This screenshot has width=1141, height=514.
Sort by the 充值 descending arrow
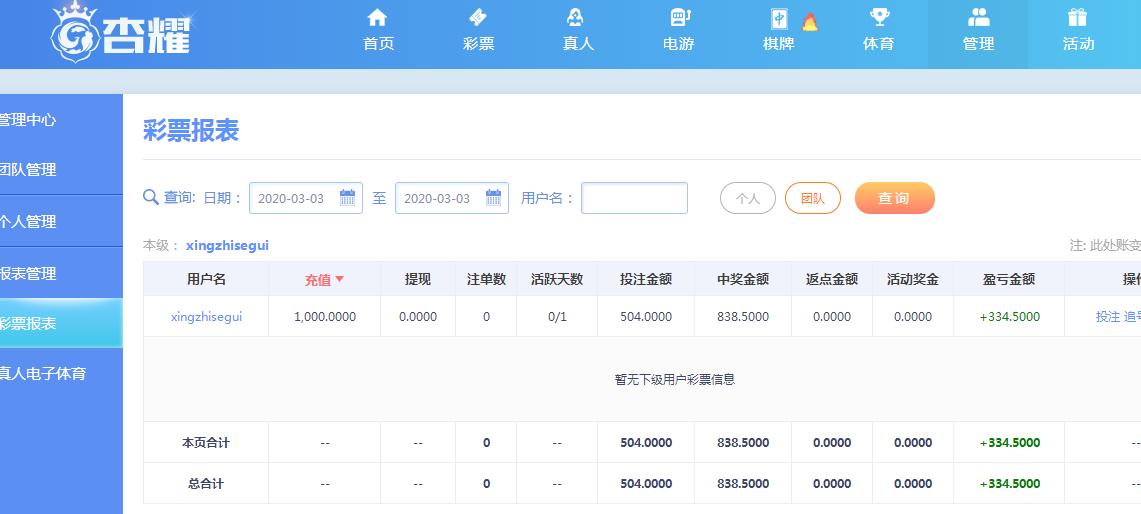point(339,279)
